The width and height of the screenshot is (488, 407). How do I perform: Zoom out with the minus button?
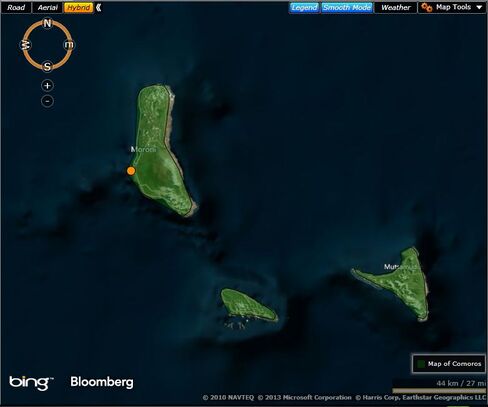click(x=47, y=101)
